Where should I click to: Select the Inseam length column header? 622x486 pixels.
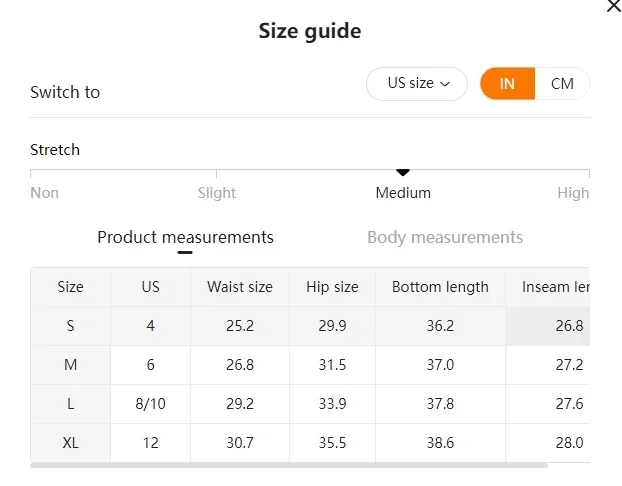(x=552, y=287)
